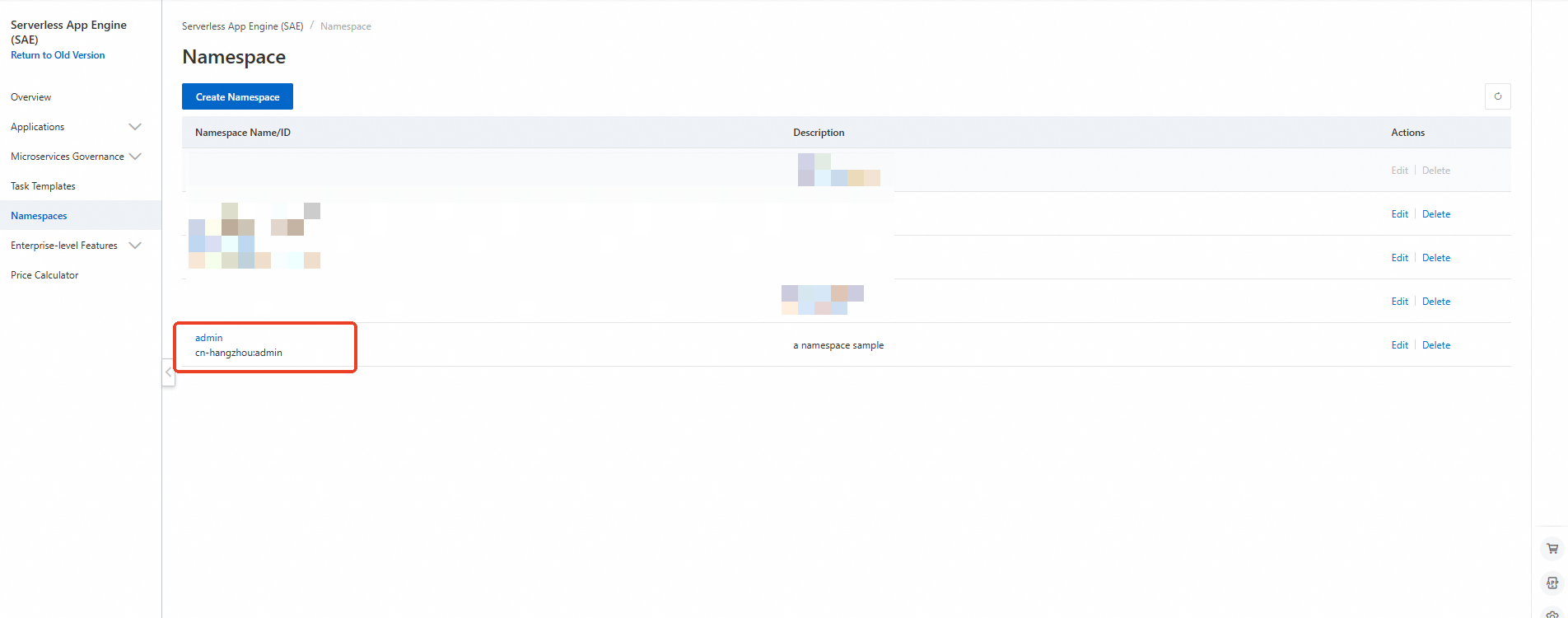Click the Create Namespace button
Viewport: 1568px width, 618px height.
click(237, 96)
